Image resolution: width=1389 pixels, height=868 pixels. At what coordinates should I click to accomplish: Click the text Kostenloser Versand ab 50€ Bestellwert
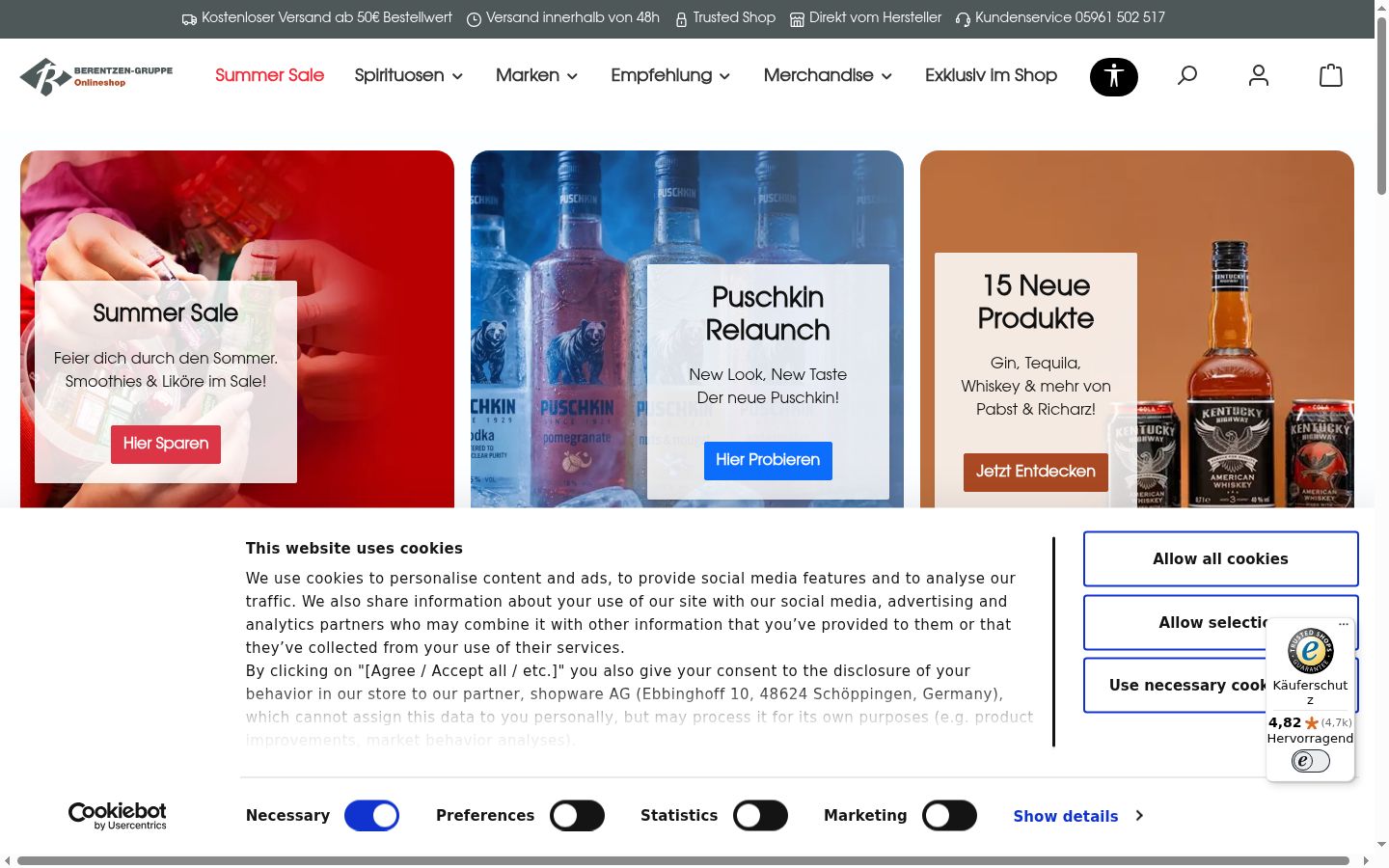tap(327, 17)
